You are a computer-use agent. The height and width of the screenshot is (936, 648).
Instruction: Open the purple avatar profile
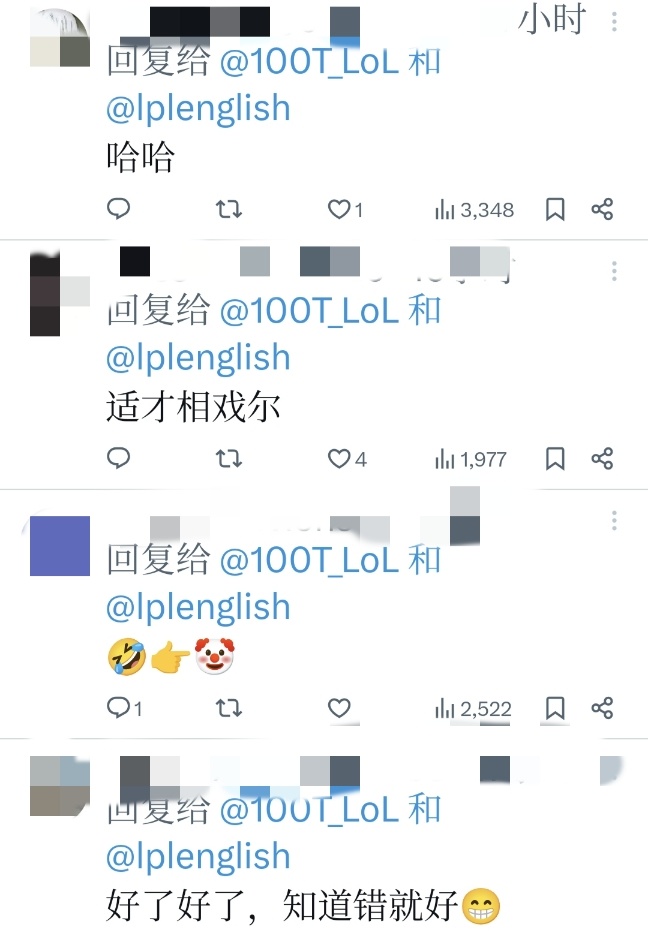(60, 546)
